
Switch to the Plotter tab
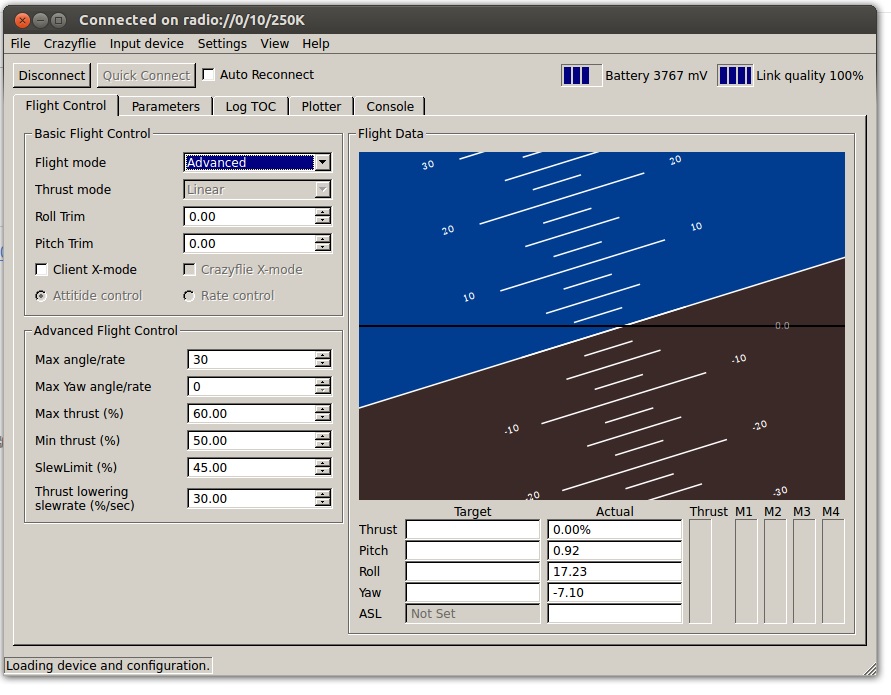(x=321, y=106)
